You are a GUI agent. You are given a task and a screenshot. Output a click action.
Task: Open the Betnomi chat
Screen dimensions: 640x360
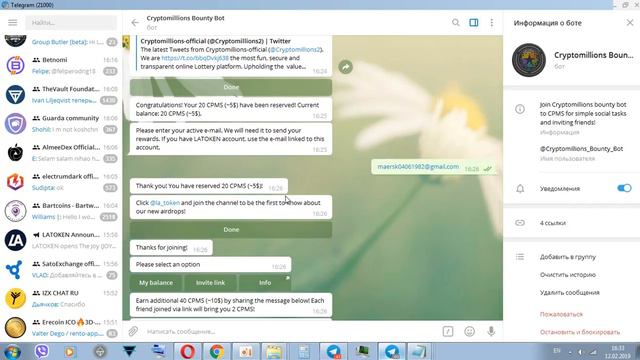coord(61,65)
